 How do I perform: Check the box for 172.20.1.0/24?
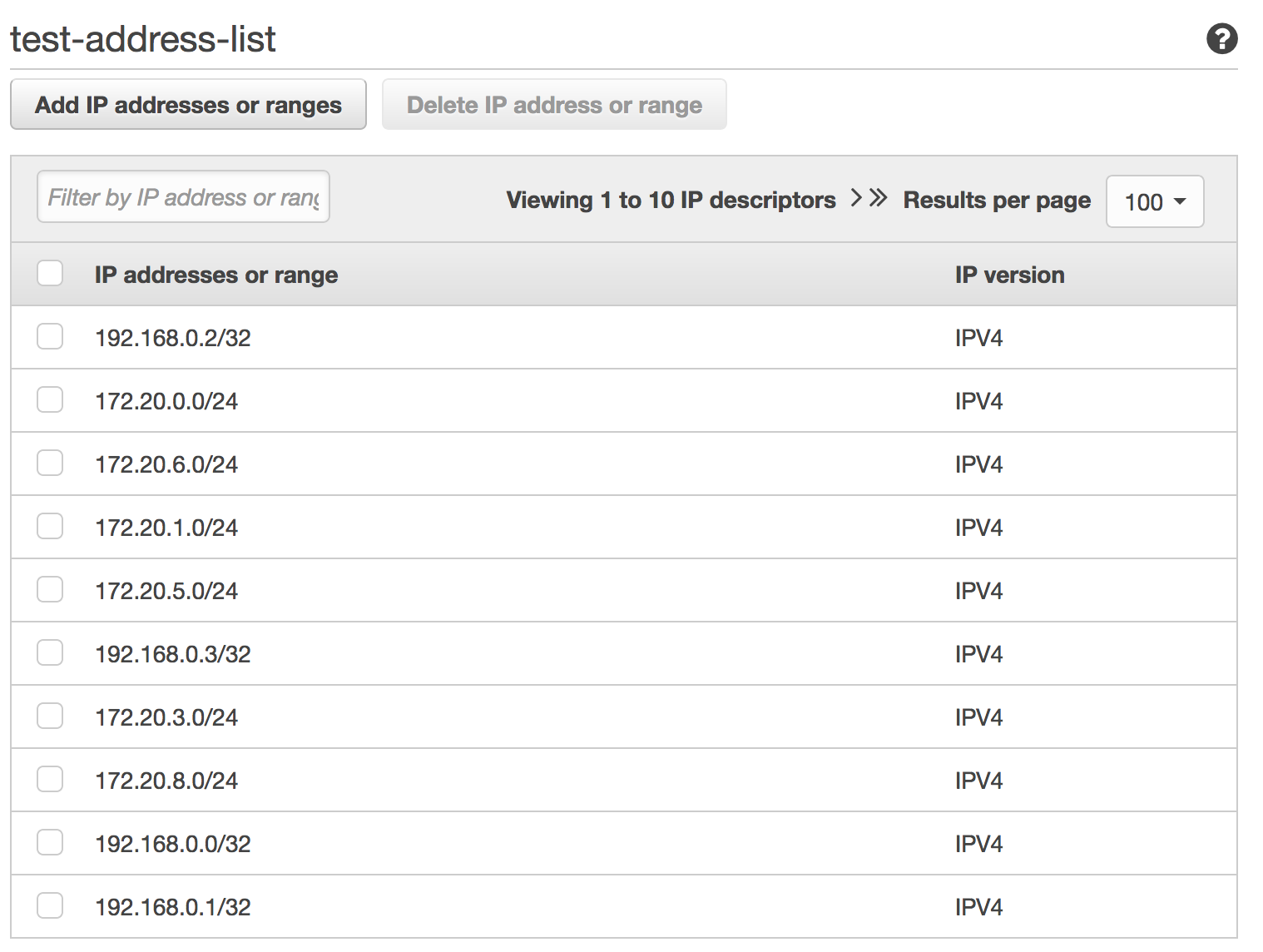(x=50, y=526)
